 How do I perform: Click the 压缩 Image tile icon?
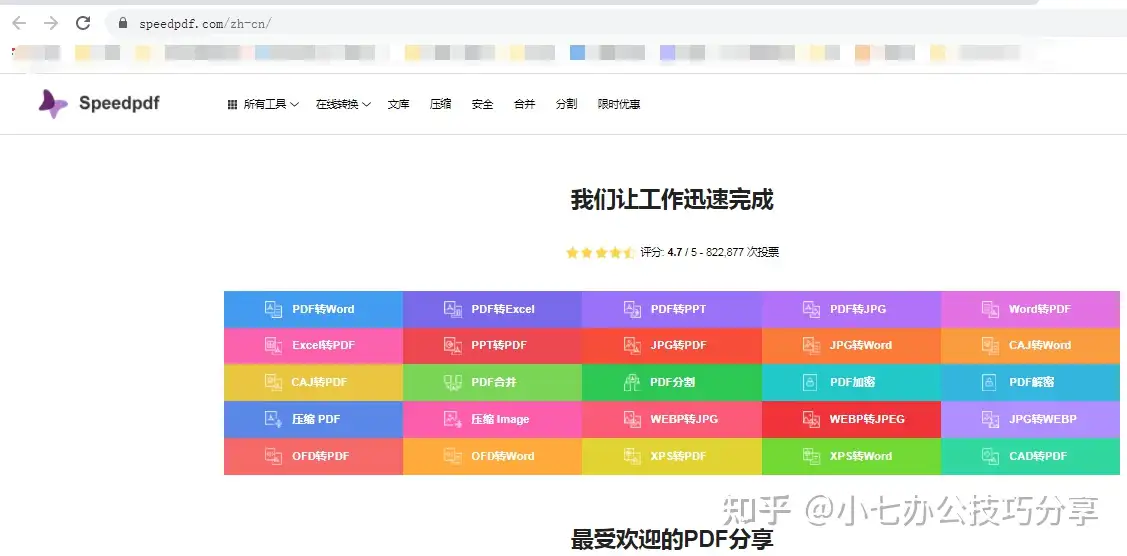[453, 419]
